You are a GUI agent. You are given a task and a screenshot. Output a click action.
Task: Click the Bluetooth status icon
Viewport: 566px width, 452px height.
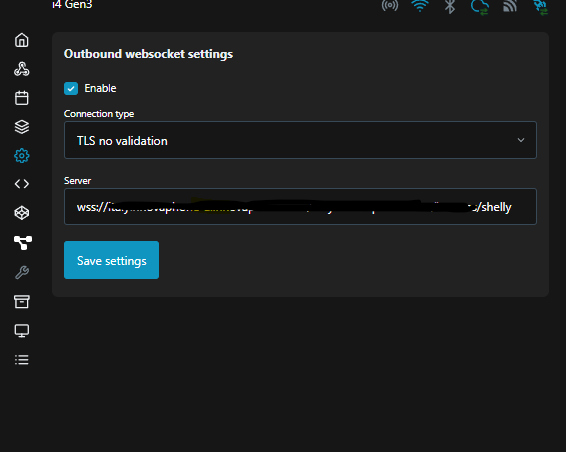pos(450,6)
